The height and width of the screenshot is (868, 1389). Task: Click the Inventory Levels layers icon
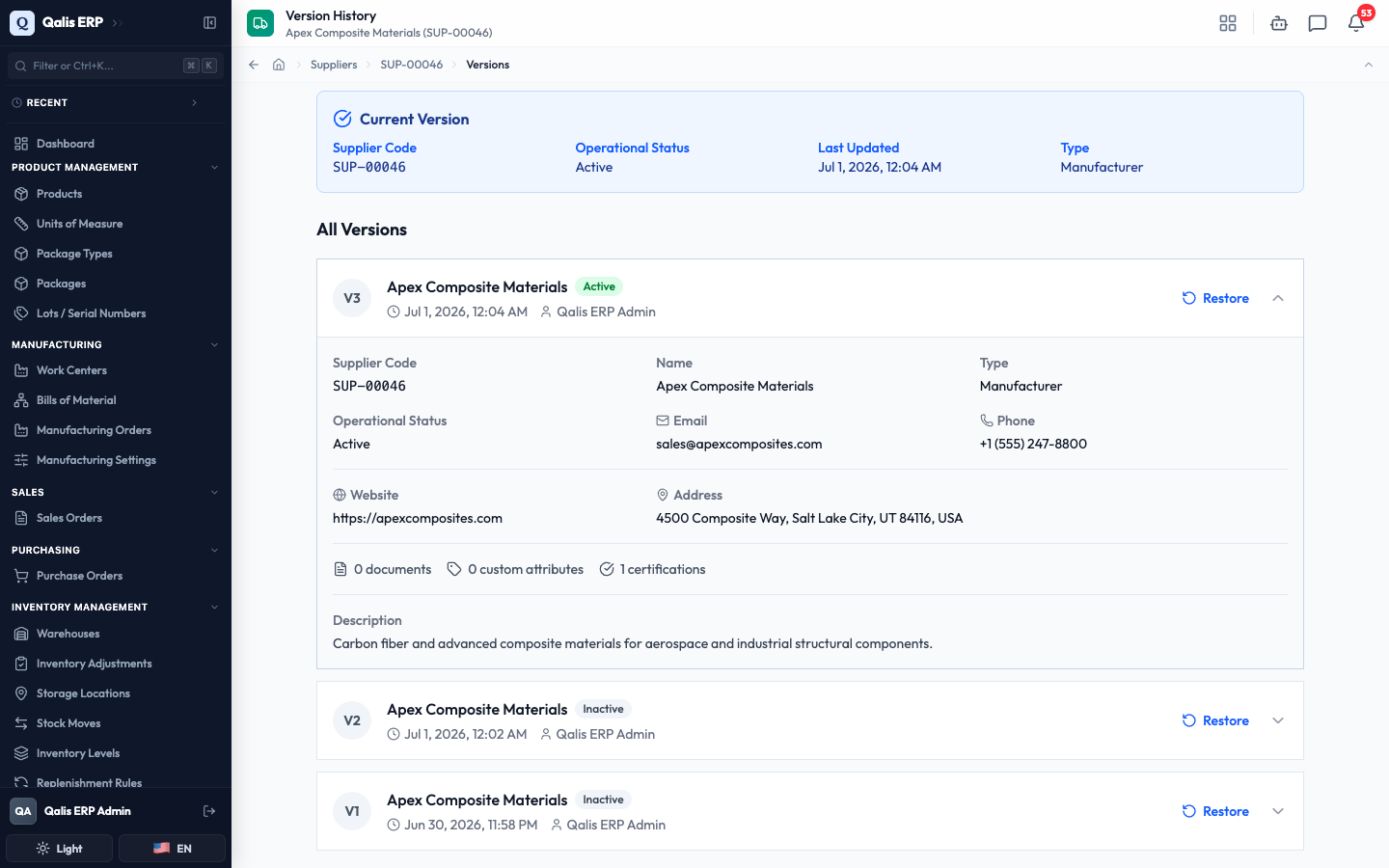(x=21, y=753)
